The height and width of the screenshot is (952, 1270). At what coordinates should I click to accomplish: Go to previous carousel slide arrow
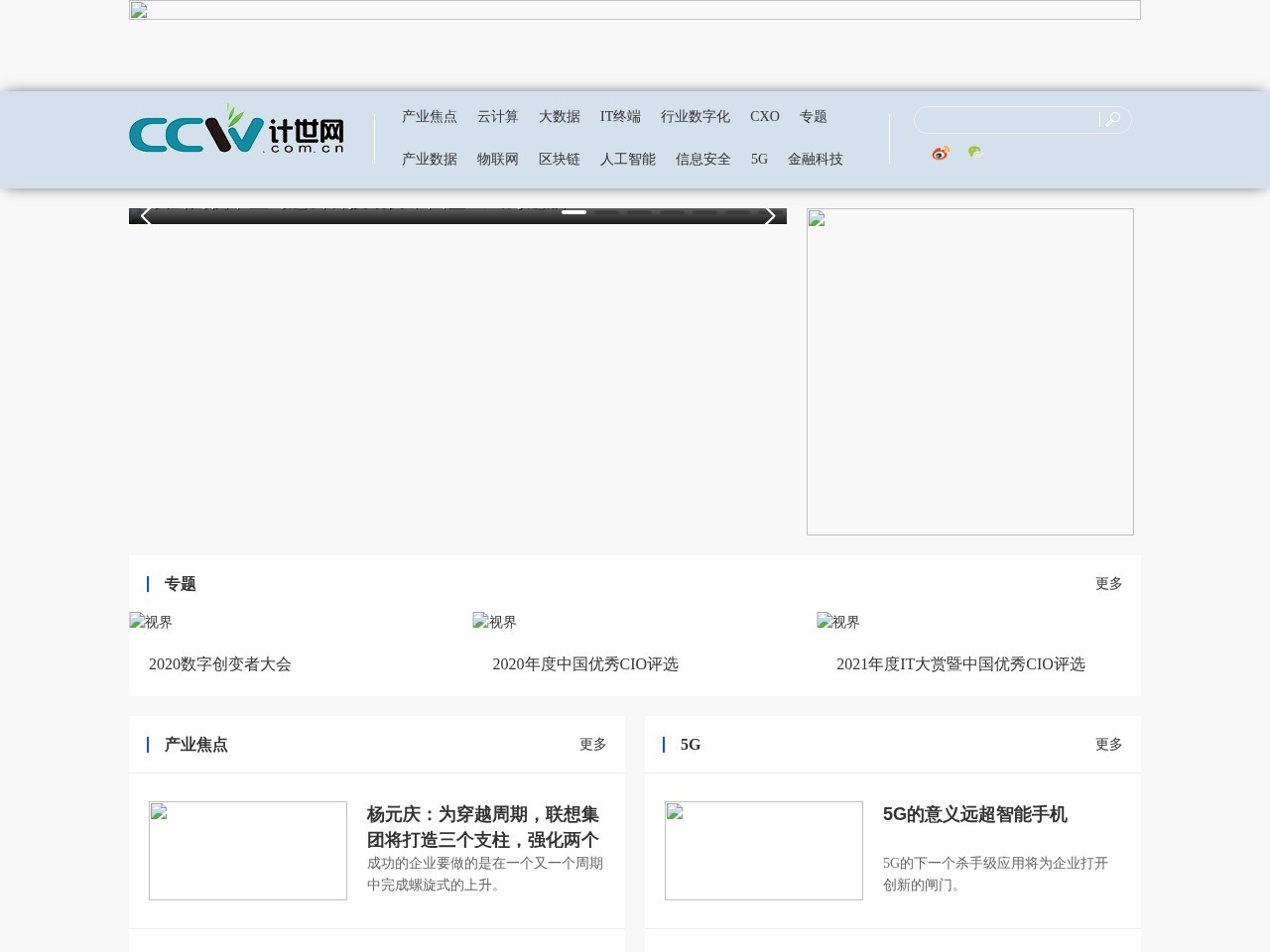click(146, 216)
